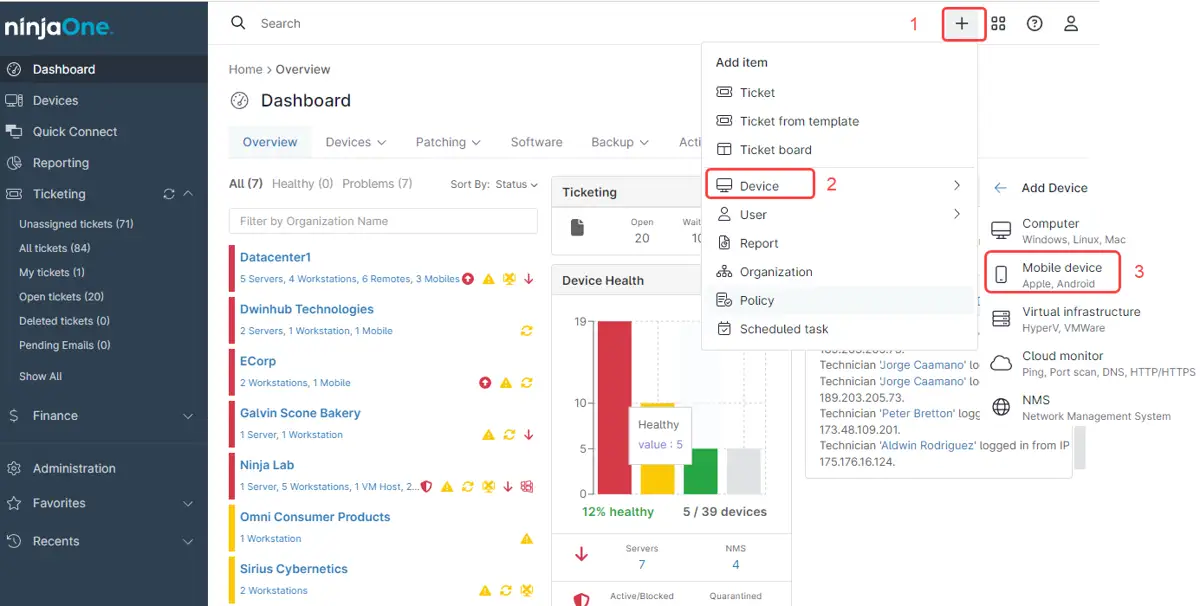This screenshot has height=606, width=1200.
Task: Show only Problems (7) organizations
Action: tap(377, 184)
